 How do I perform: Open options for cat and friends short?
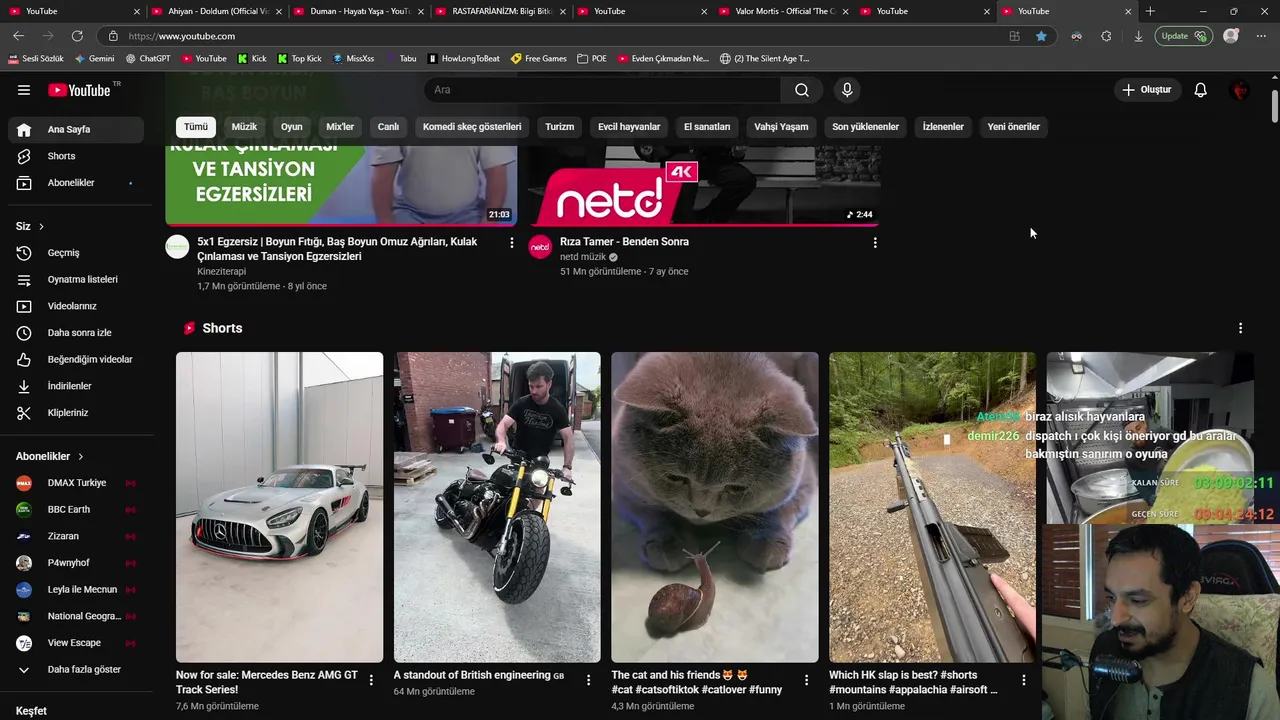pos(806,680)
